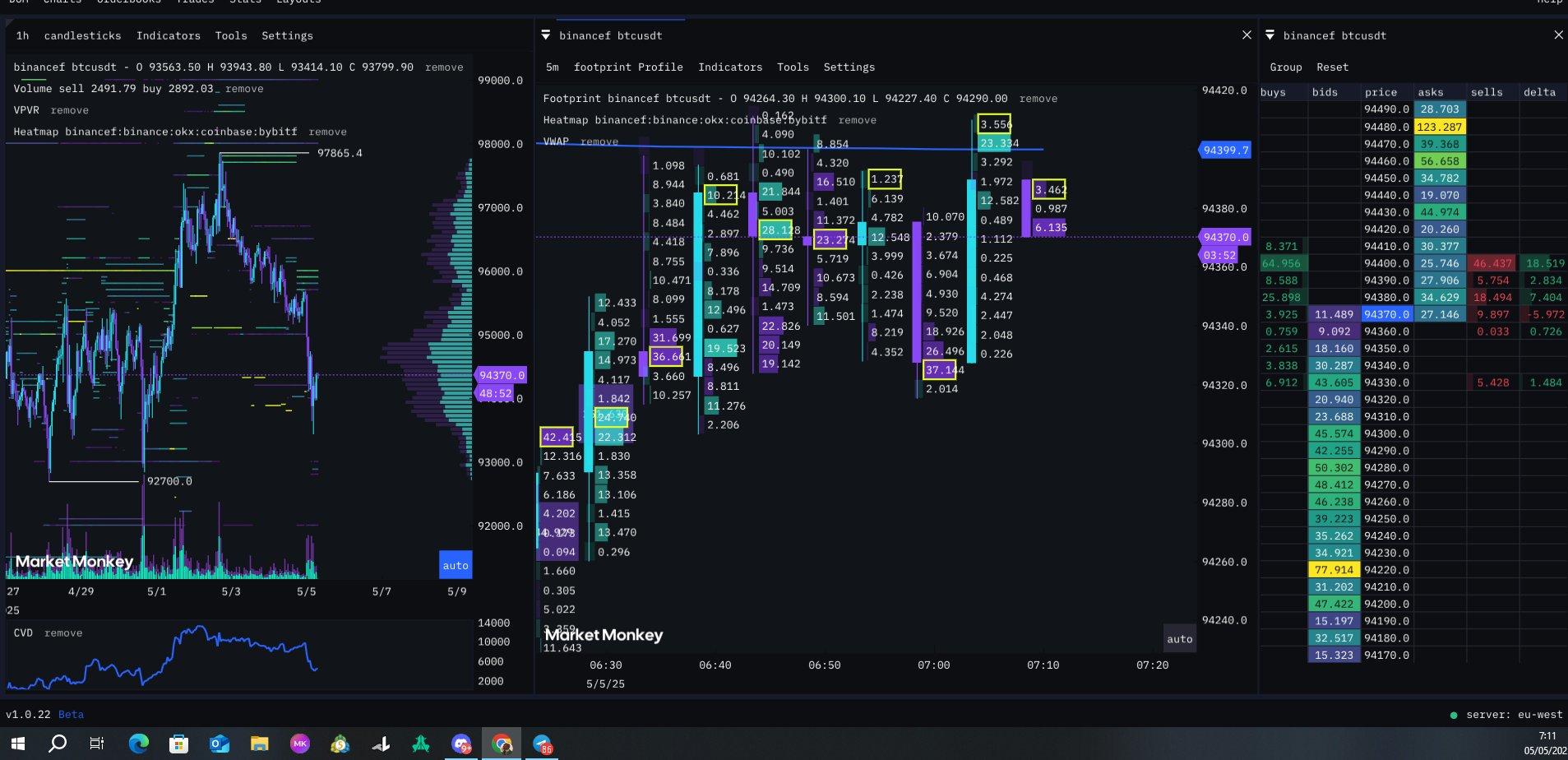Screen dimensions: 1568x760
Task: Click the filter icon in the orderbook header
Action: click(x=1270, y=35)
